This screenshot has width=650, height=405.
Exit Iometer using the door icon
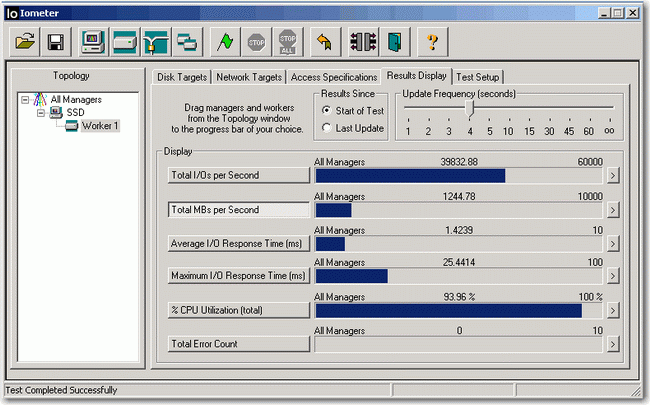(x=395, y=42)
